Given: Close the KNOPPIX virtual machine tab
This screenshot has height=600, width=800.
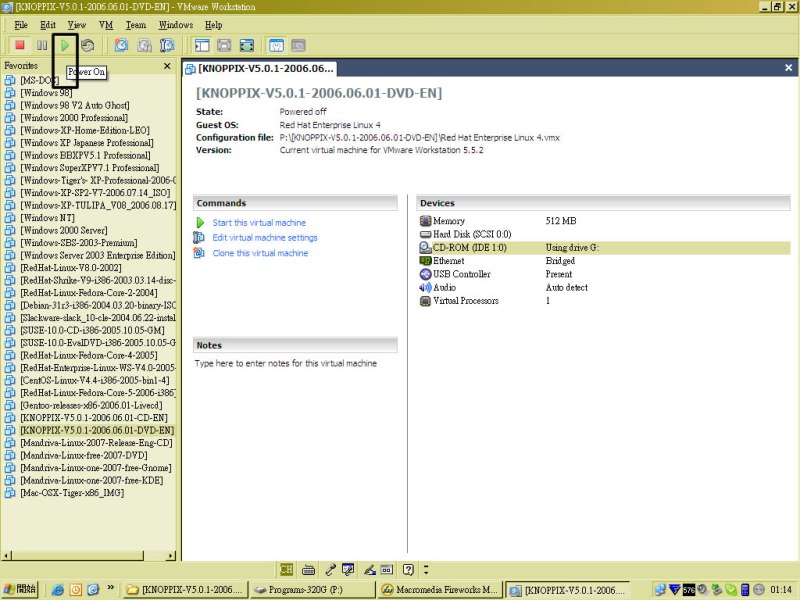Looking at the screenshot, I should tap(788, 67).
